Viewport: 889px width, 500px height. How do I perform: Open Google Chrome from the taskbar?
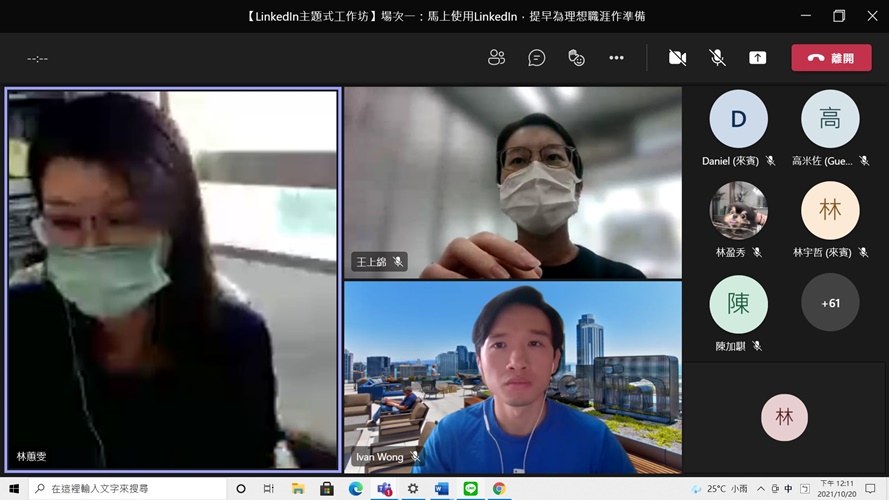coord(499,489)
